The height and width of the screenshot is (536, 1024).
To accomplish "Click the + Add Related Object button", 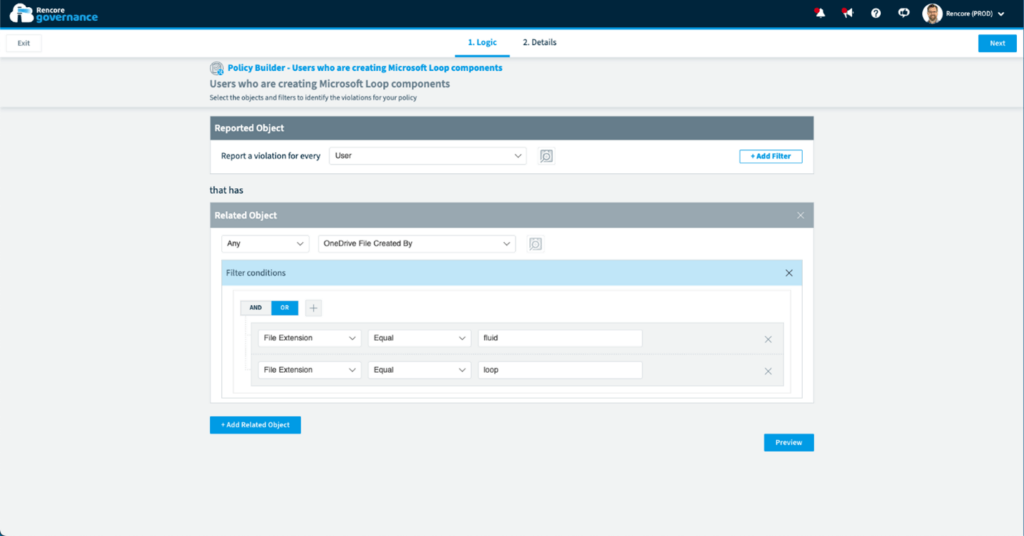I will (255, 425).
